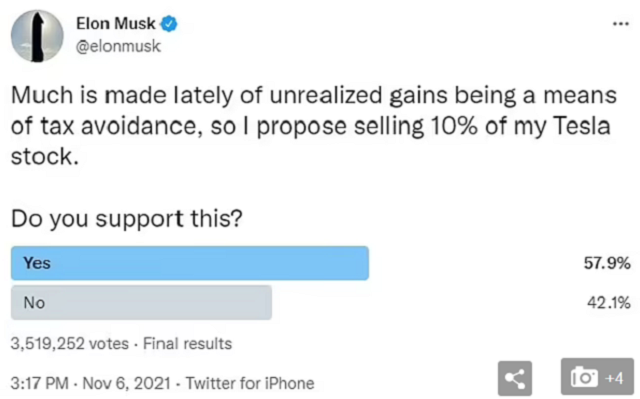Click the gray No progress bar fill
Viewport: 640px width, 399px height.
click(x=141, y=302)
